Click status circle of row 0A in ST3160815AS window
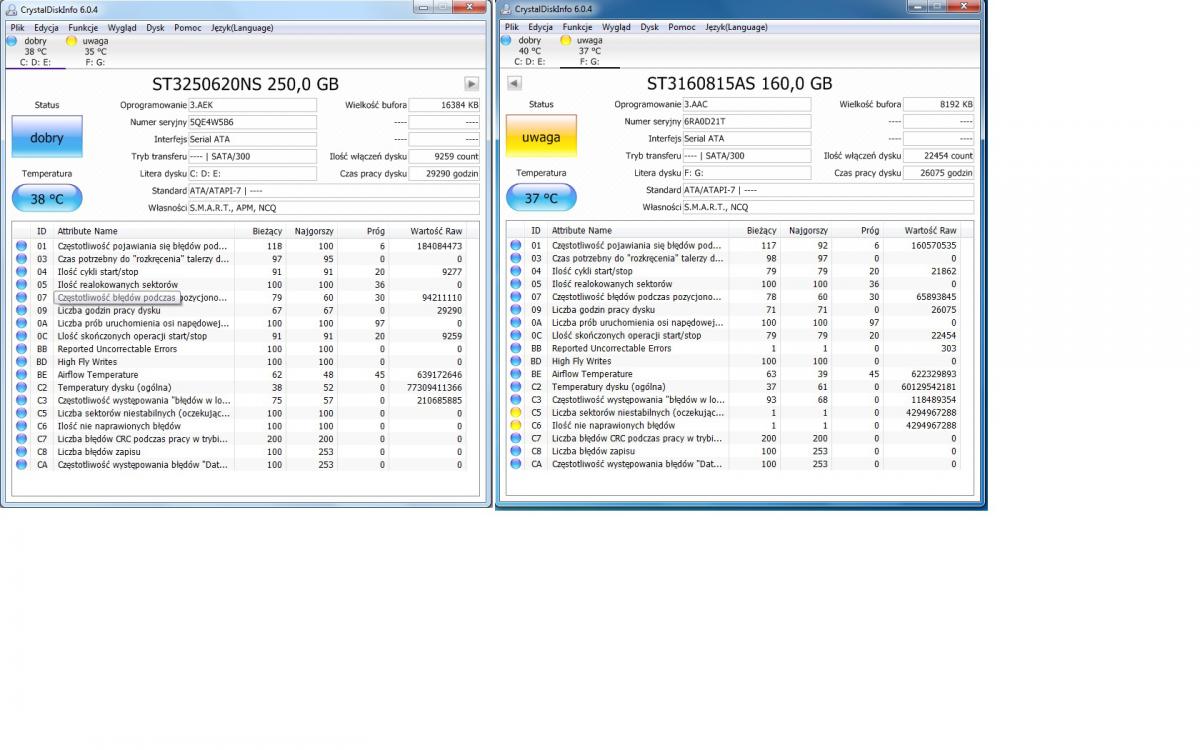Viewport: 1200px width, 750px height. (516, 323)
